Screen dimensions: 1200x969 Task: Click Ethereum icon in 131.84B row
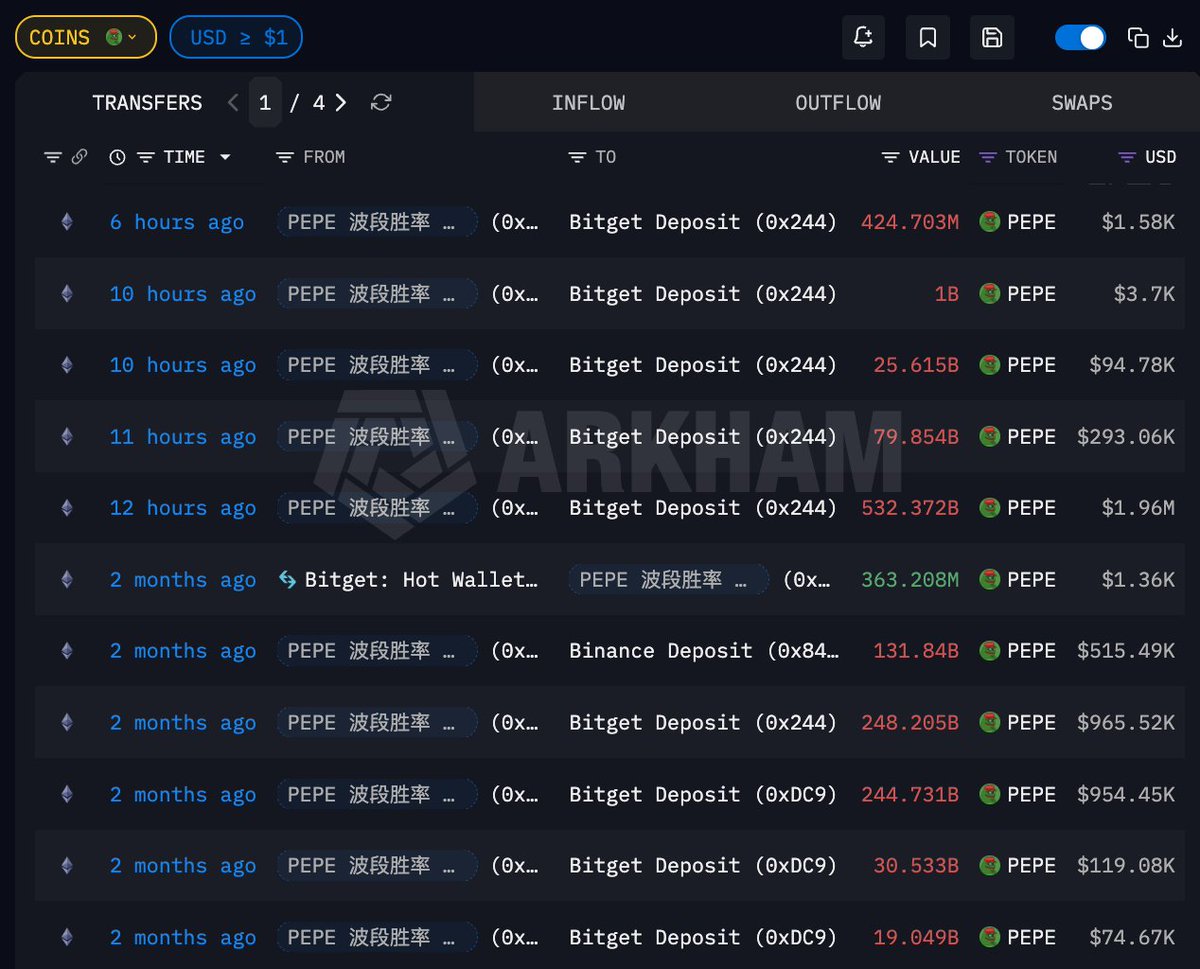tap(67, 651)
